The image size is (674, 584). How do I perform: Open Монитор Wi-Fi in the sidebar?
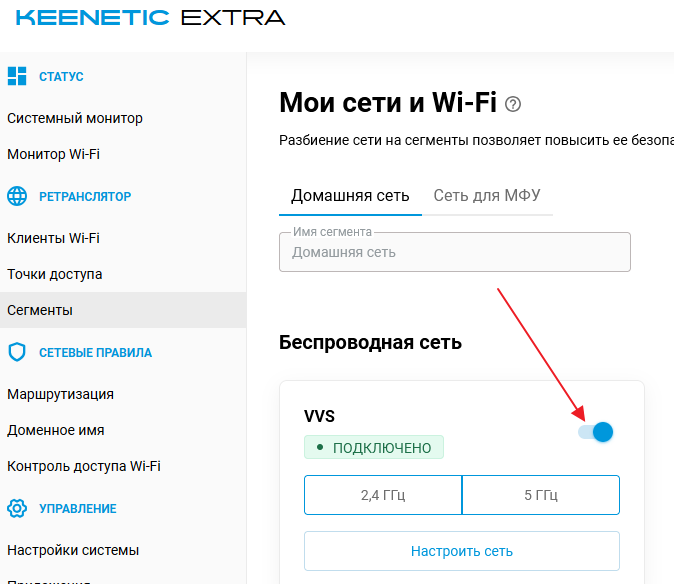coord(54,154)
